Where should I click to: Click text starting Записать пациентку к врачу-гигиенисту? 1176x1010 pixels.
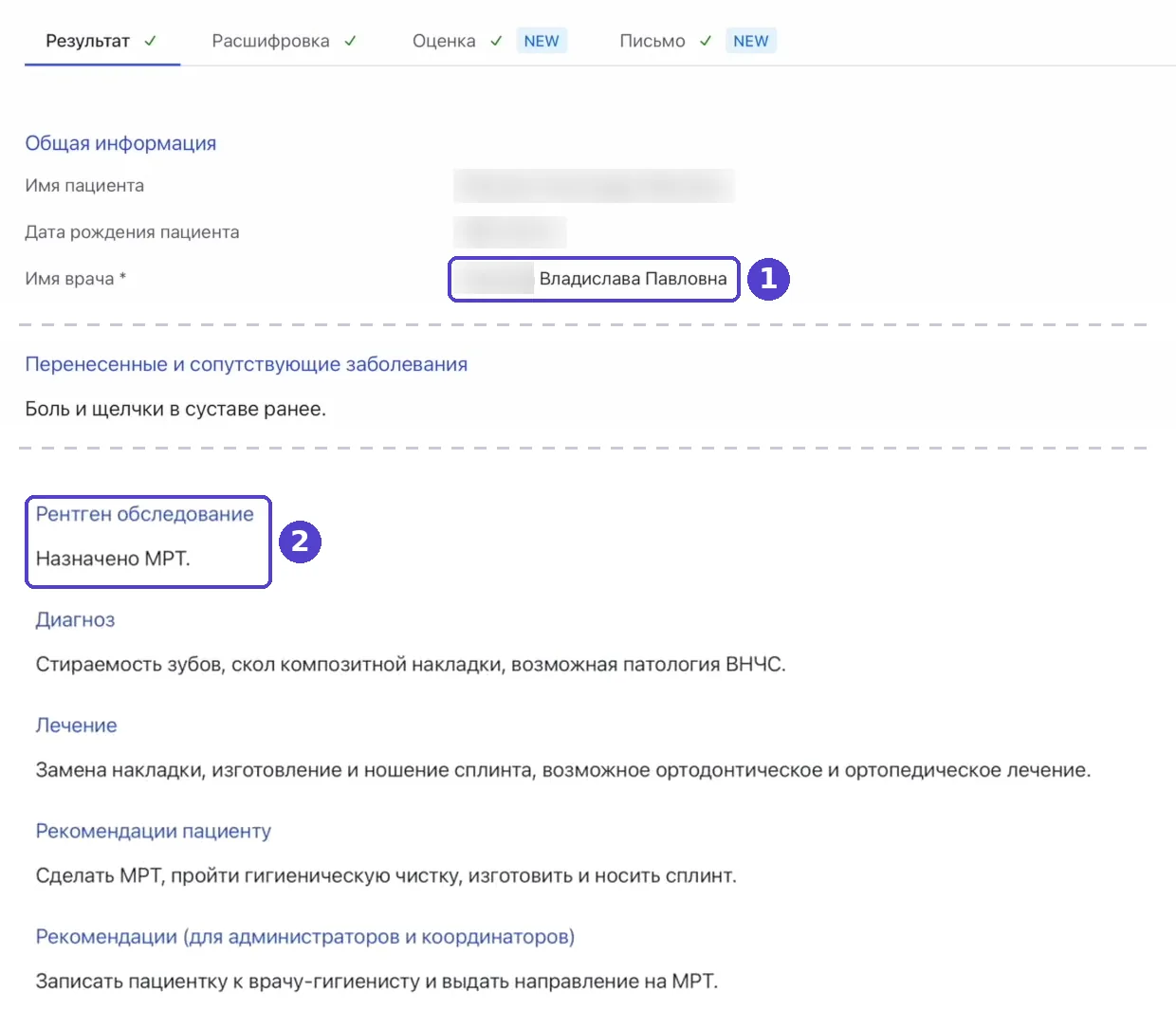(x=377, y=982)
